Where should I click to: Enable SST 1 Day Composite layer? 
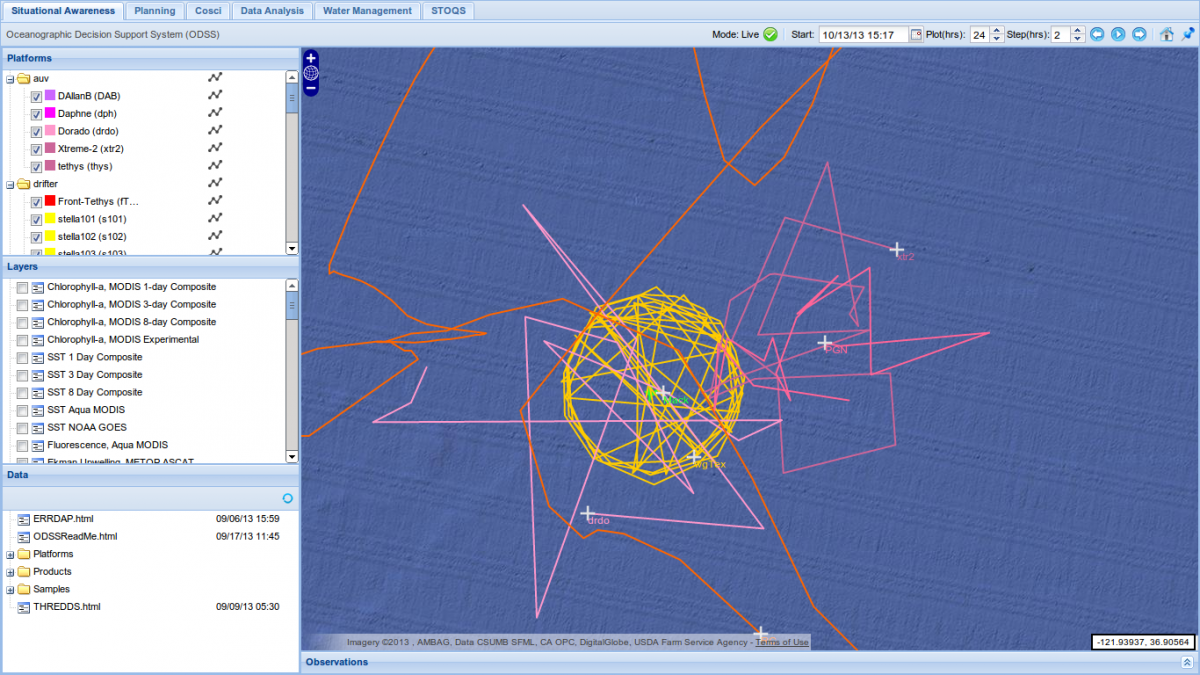pos(23,357)
